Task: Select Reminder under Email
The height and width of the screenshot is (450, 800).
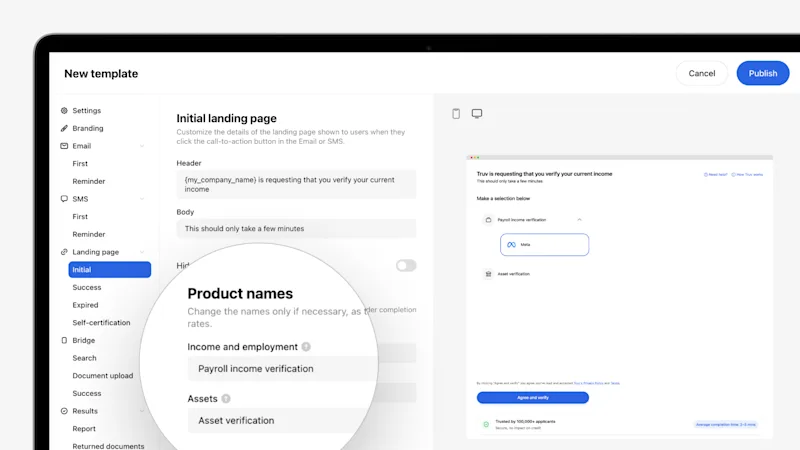Action: click(x=89, y=181)
